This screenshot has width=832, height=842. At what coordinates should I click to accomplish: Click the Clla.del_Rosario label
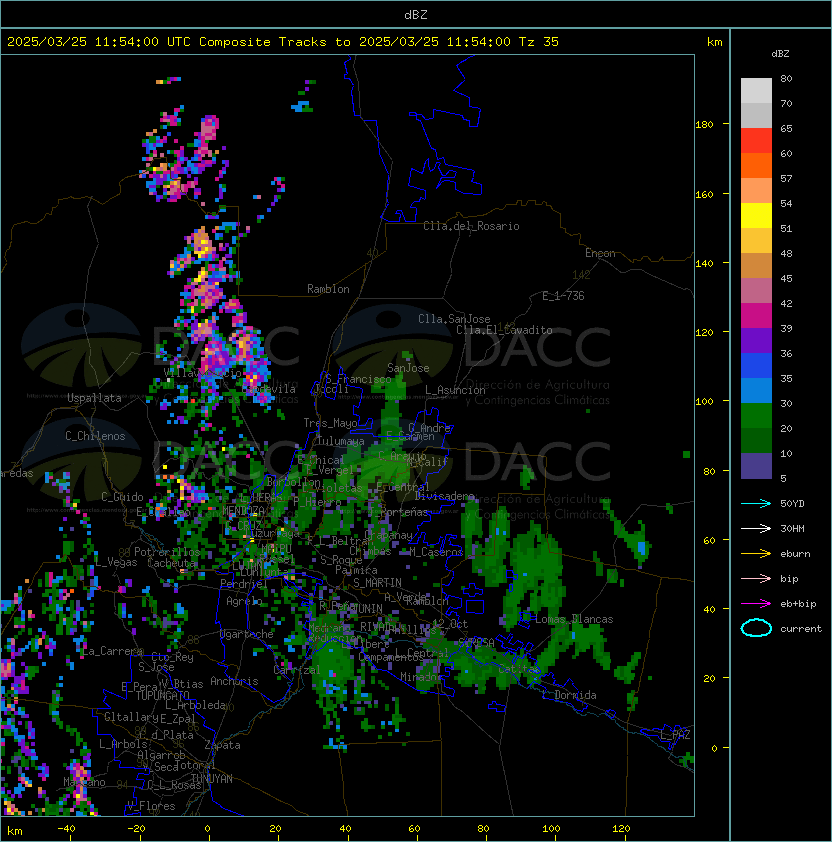(471, 226)
